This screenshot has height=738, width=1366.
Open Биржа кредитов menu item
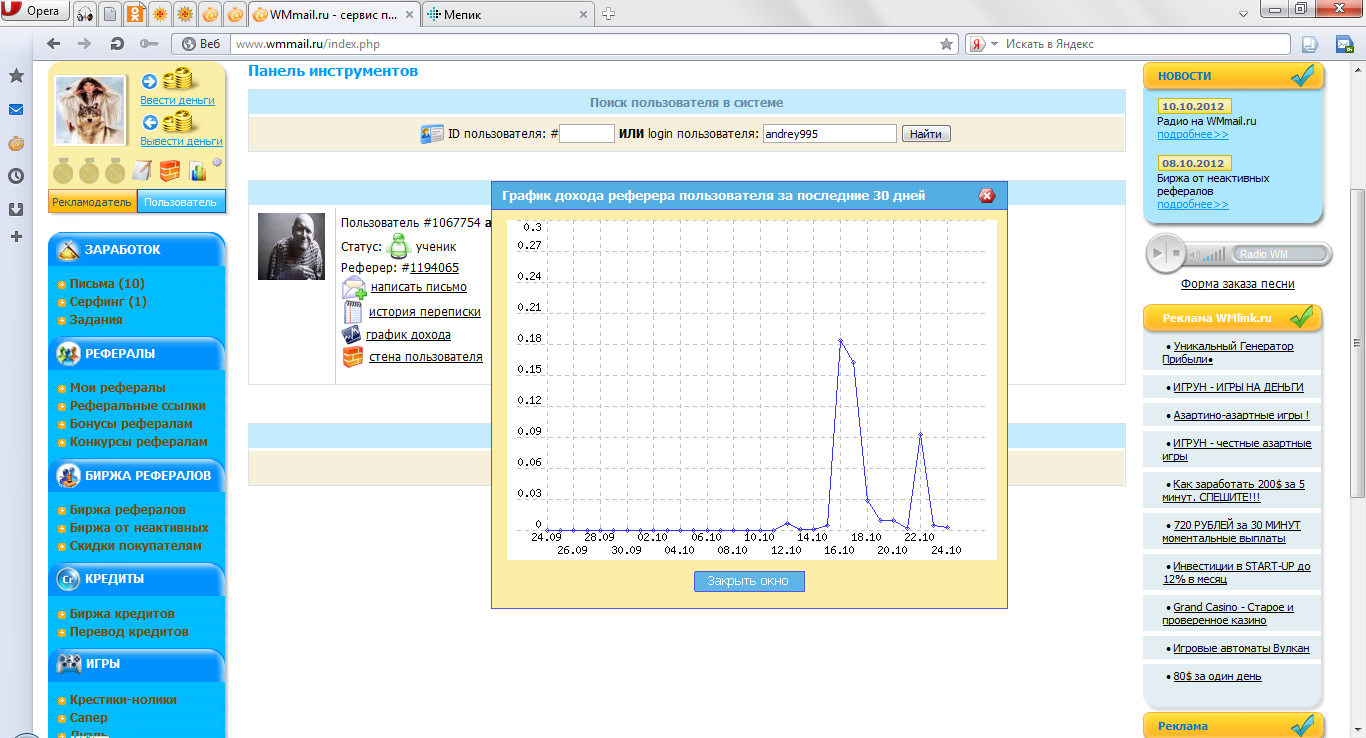[122, 614]
